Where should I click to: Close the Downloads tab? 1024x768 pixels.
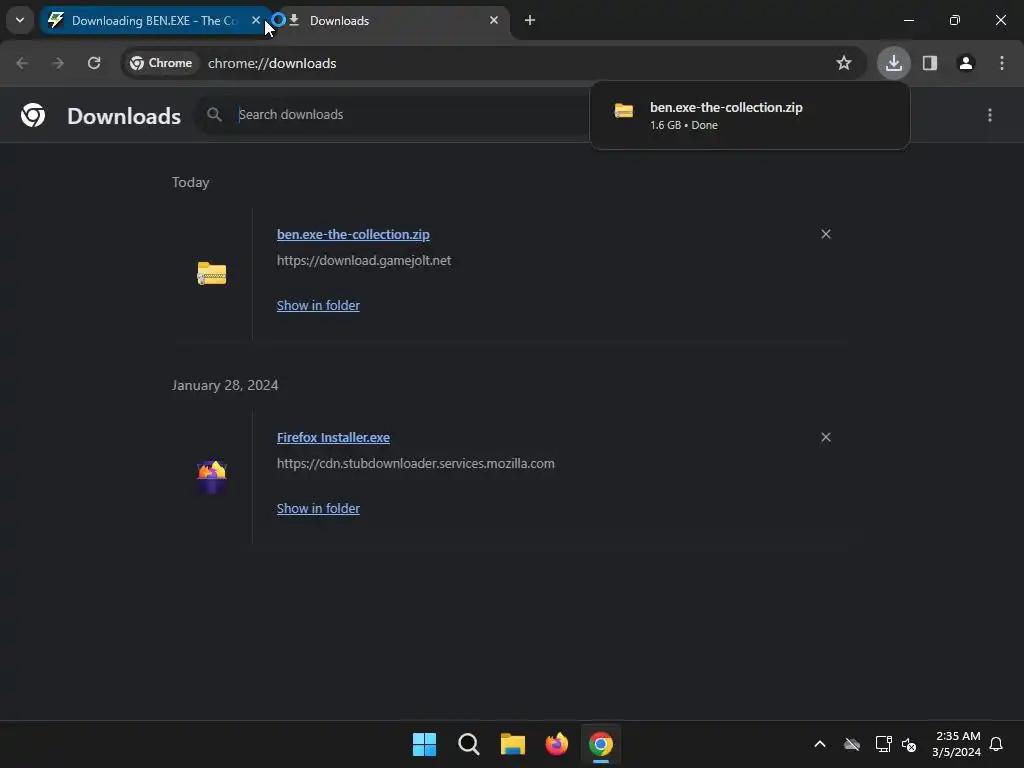[494, 20]
